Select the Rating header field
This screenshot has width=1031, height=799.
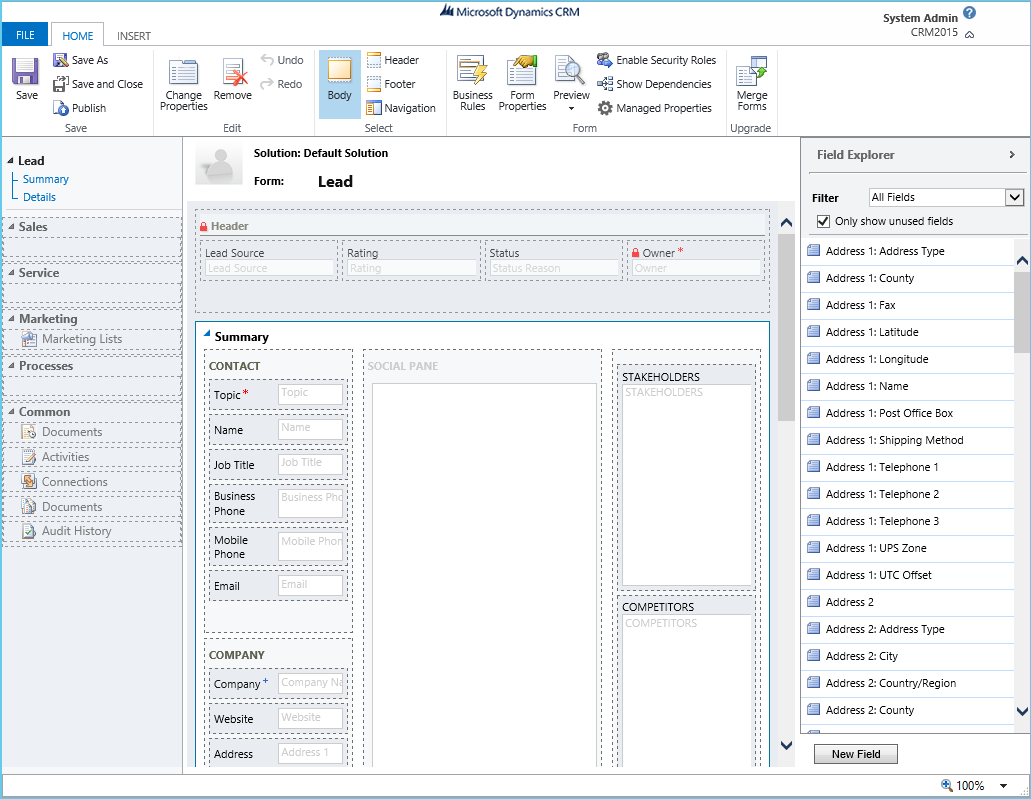click(412, 260)
